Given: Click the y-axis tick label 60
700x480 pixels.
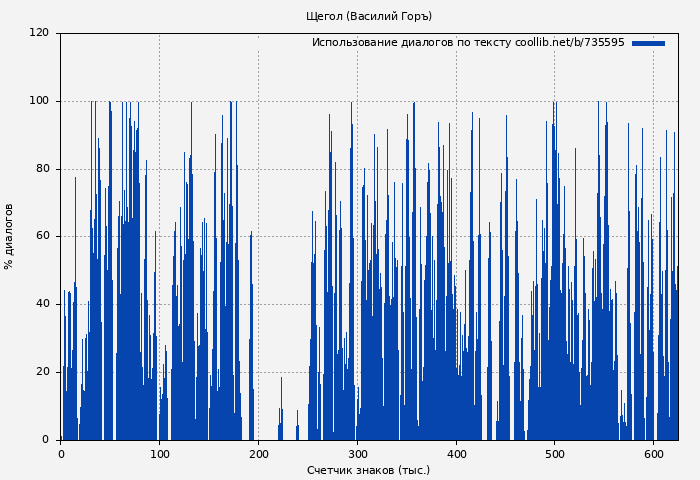Looking at the screenshot, I should click(x=42, y=237).
